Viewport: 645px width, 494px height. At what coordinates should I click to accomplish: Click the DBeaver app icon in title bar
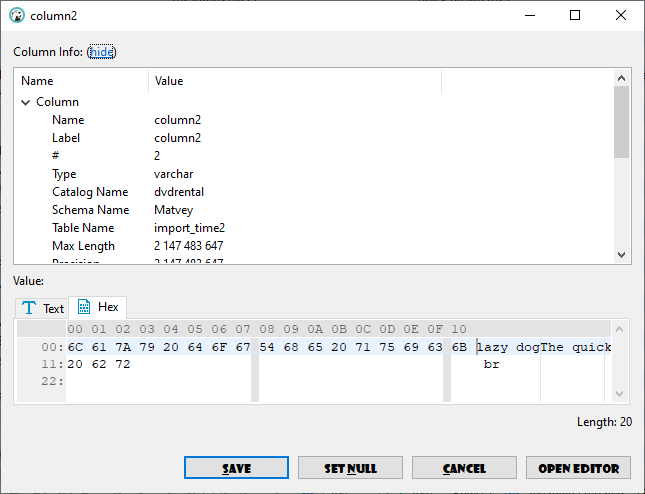coord(17,16)
